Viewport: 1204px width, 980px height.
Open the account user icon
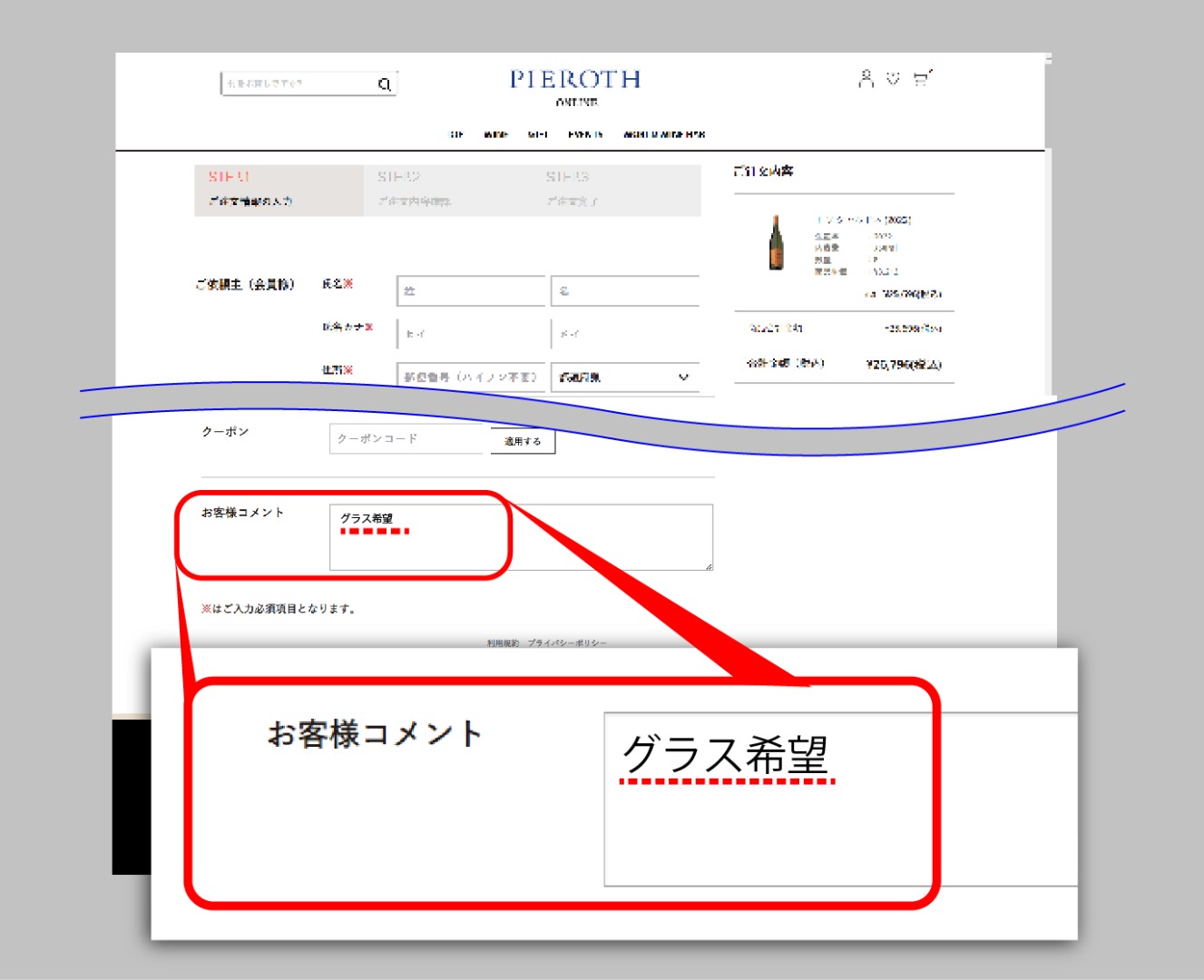tap(866, 79)
